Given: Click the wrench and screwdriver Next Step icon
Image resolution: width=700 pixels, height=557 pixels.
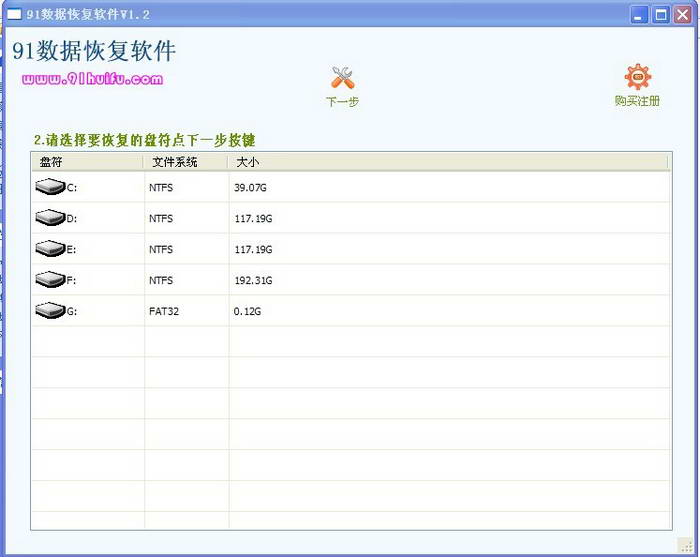Looking at the screenshot, I should [x=342, y=78].
